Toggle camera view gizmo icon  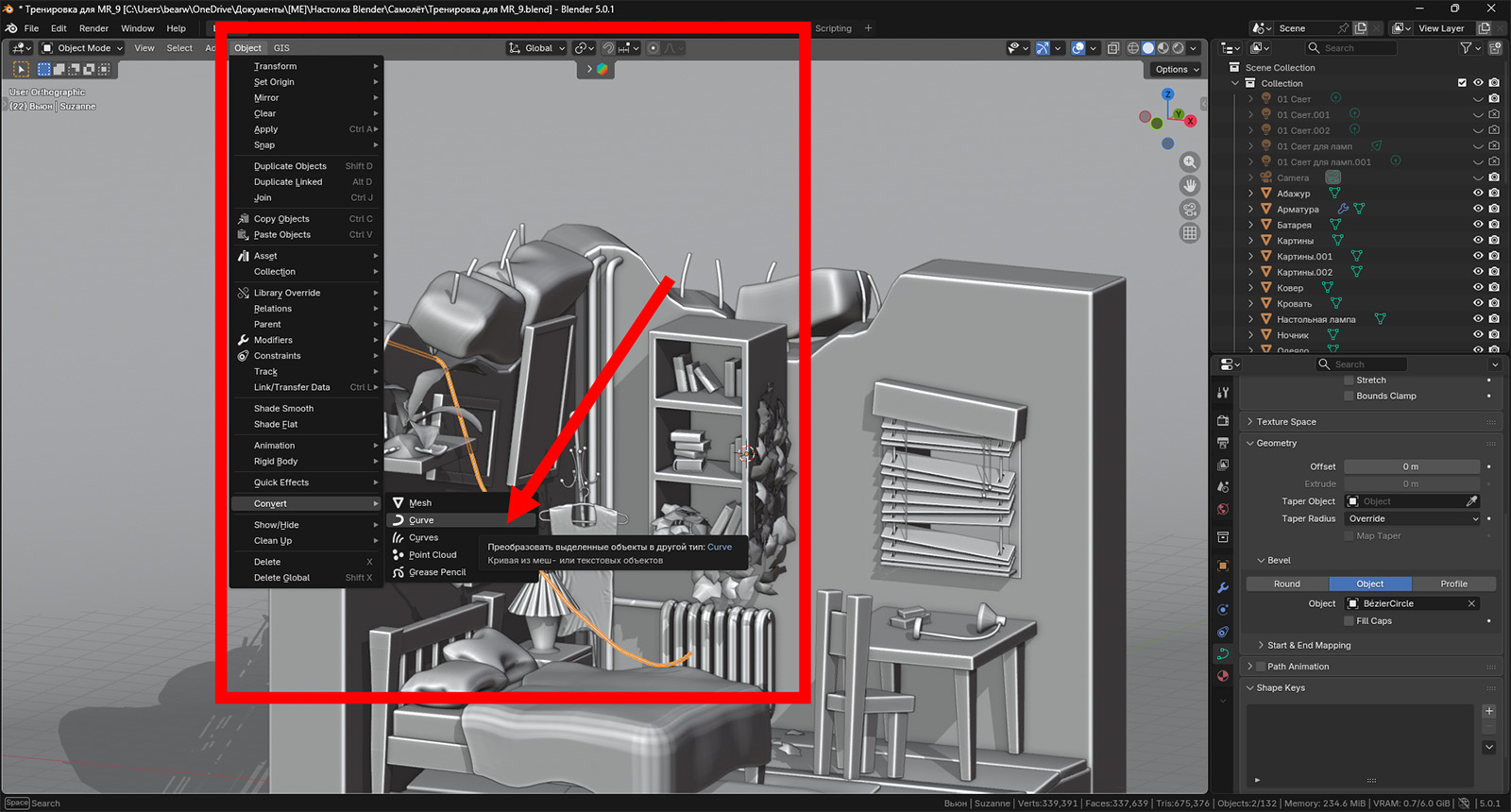[x=1190, y=210]
